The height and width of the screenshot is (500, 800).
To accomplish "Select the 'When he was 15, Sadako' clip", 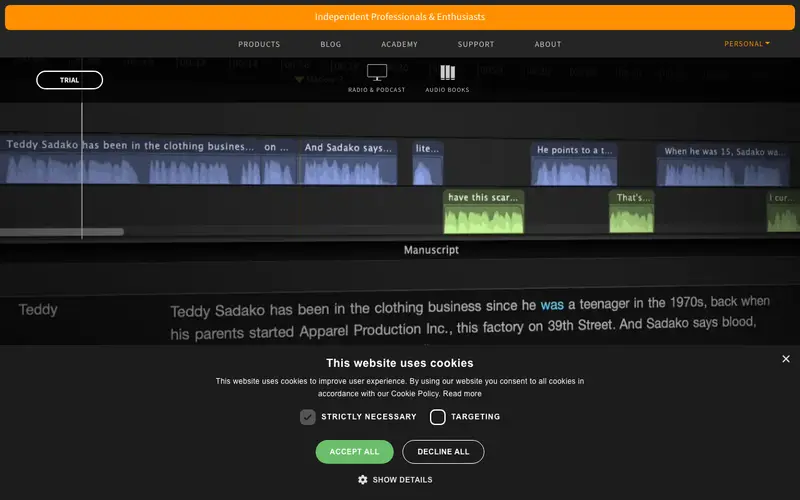I will (x=723, y=165).
